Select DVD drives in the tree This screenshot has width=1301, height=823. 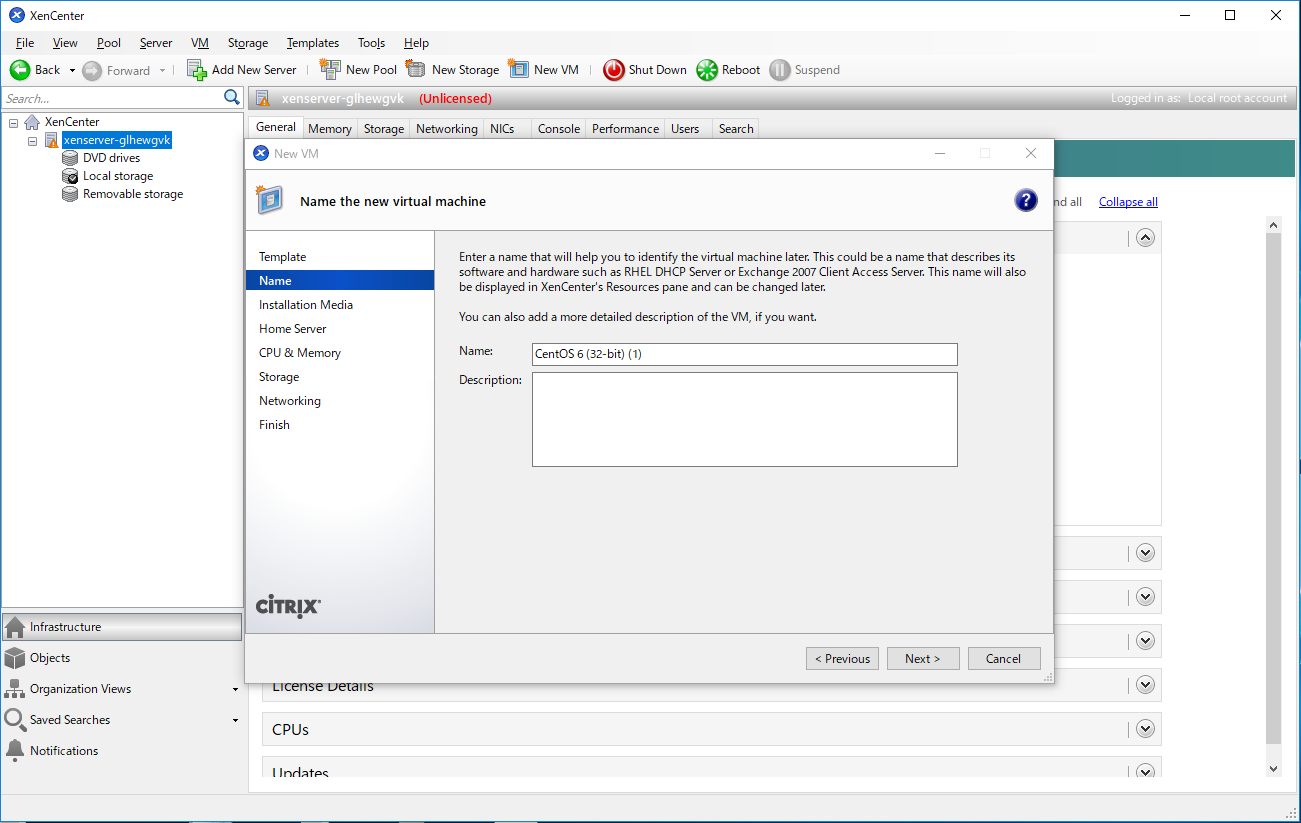tap(111, 158)
